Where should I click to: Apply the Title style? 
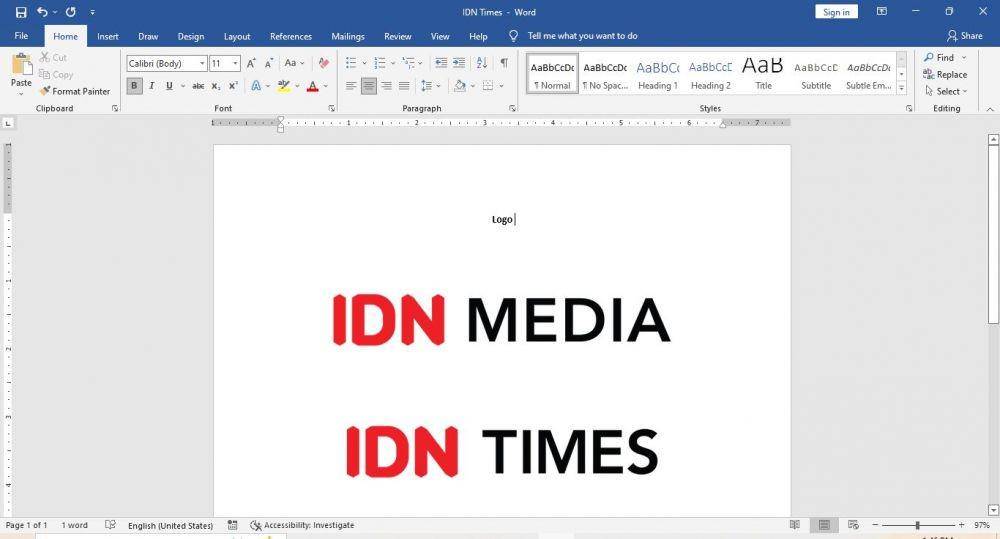click(763, 74)
